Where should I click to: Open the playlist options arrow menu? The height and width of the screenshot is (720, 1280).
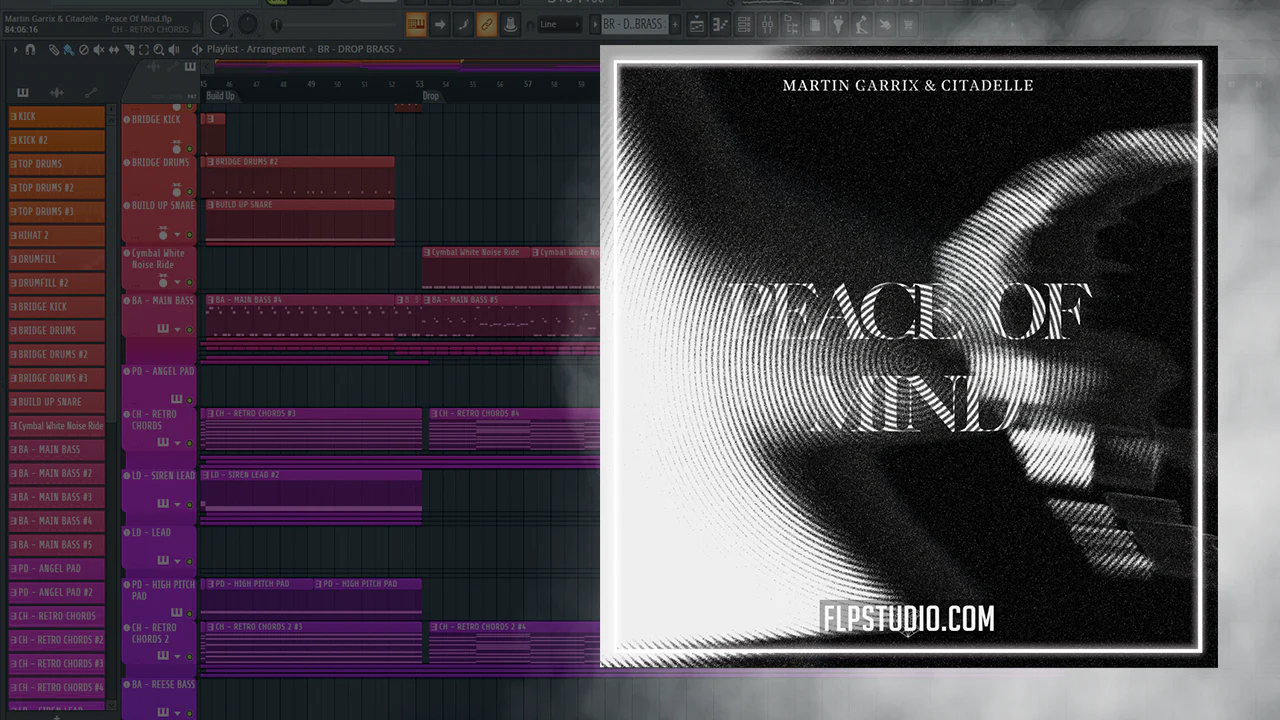point(14,49)
